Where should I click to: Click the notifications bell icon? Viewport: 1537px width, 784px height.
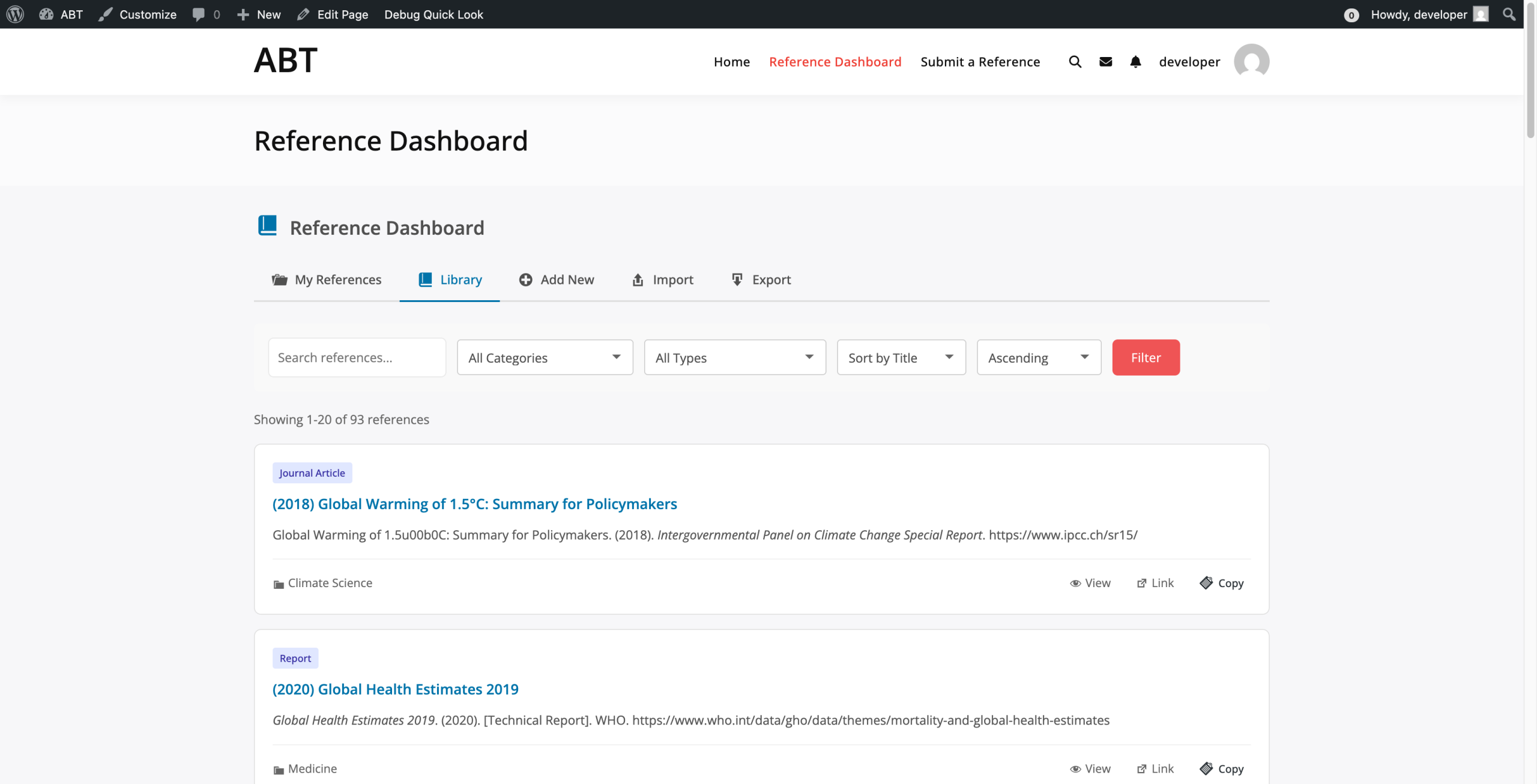point(1135,62)
